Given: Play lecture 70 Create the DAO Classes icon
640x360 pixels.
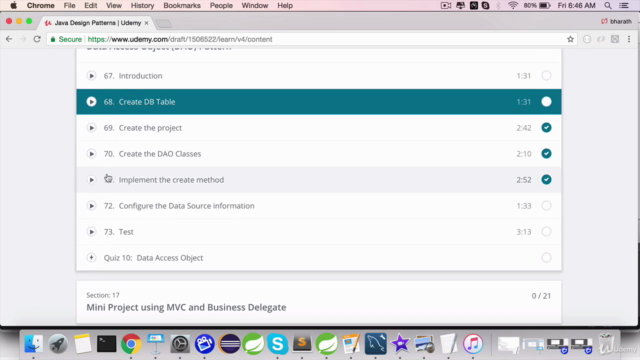Looking at the screenshot, I should pos(91,154).
